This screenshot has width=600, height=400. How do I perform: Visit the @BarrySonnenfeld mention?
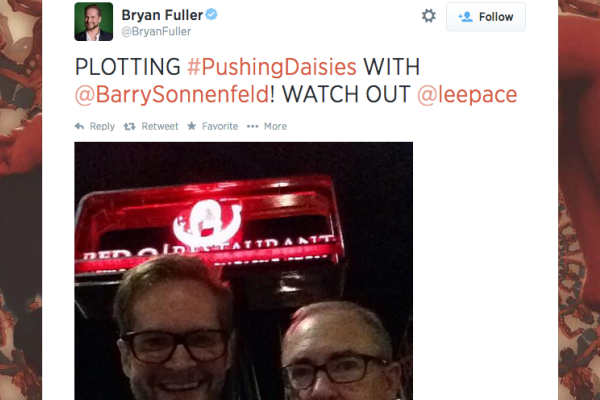174,95
